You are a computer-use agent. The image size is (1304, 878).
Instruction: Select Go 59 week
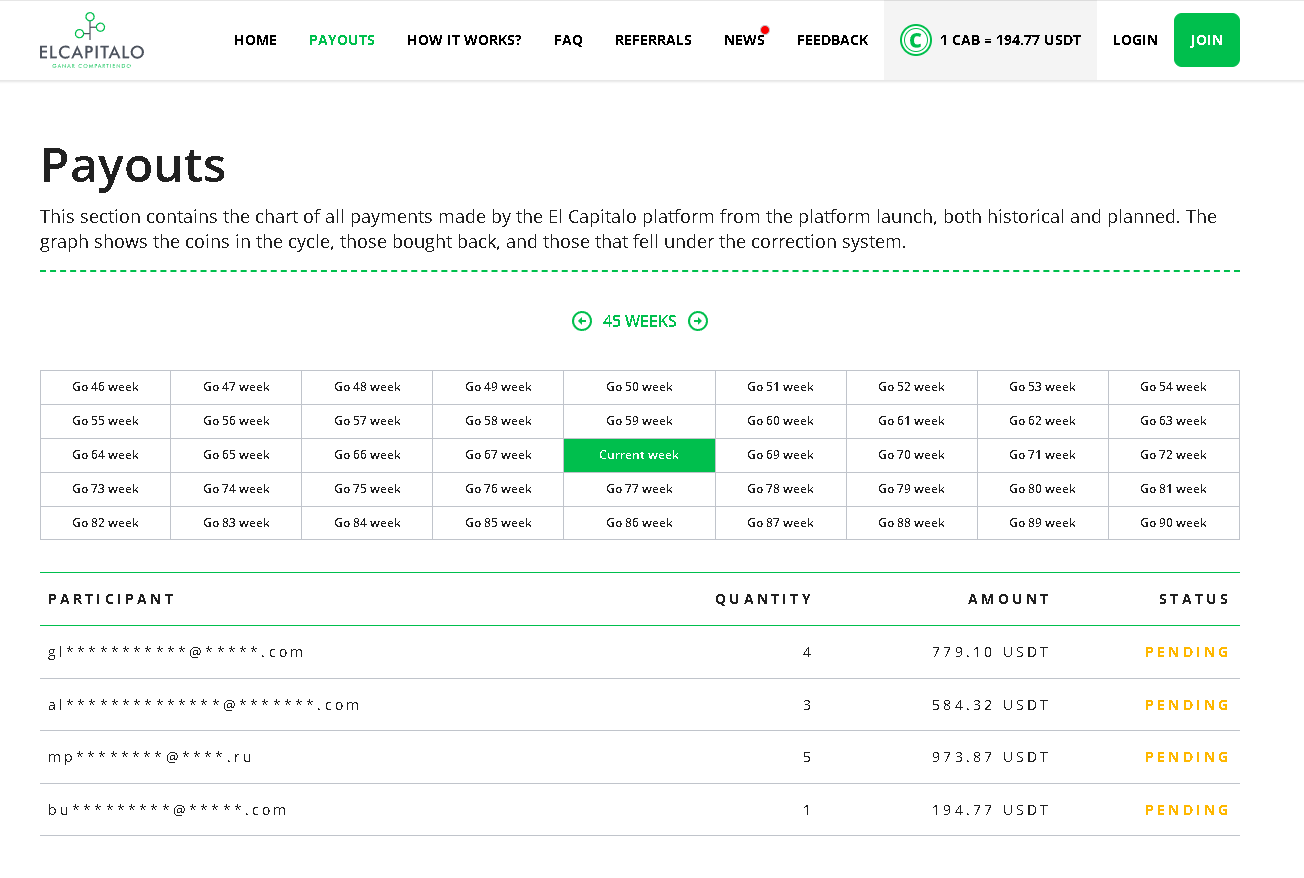pos(639,421)
